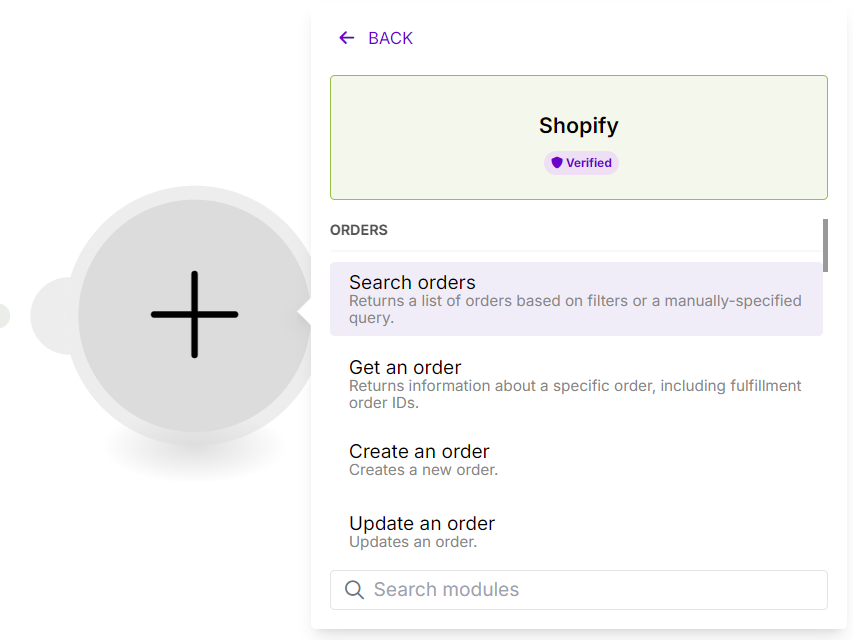Click the Verified badge label text
Image resolution: width=853 pixels, height=640 pixels.
pos(589,163)
